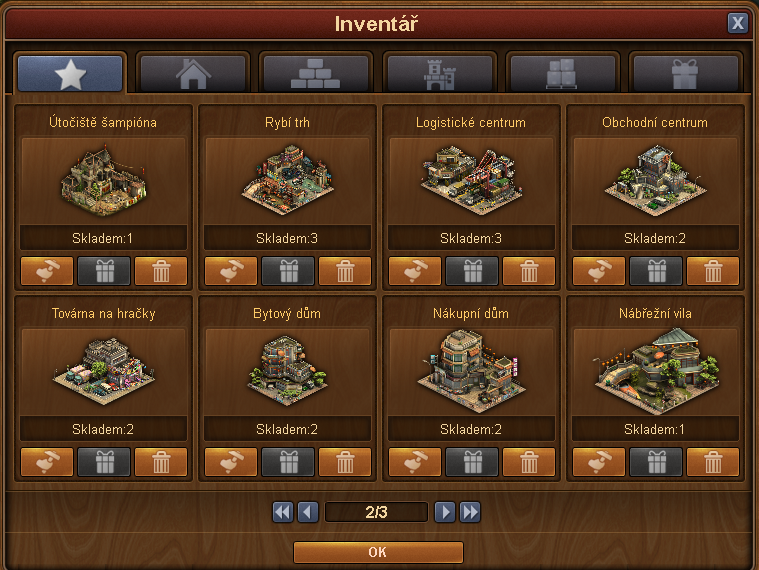This screenshot has height=570, width=759.
Task: Switch to the crates goods tab
Action: (562, 74)
